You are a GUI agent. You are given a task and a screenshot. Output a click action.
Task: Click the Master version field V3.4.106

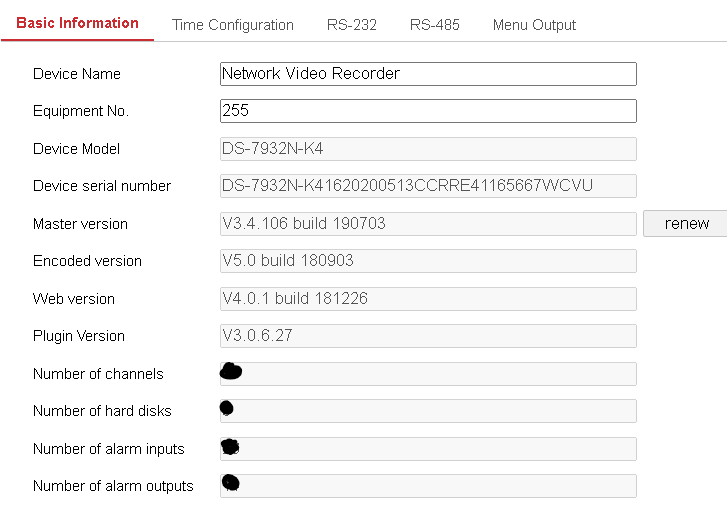click(427, 224)
